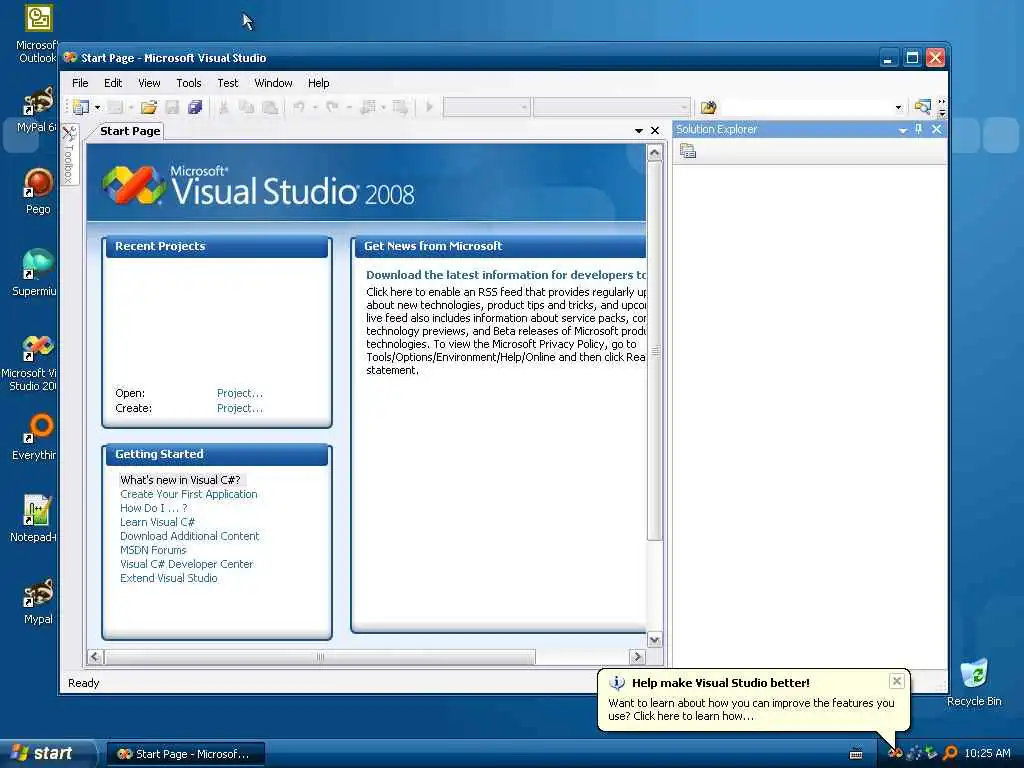Viewport: 1024px width, 768px height.
Task: Open Create Your First Application link
Action: (x=189, y=494)
